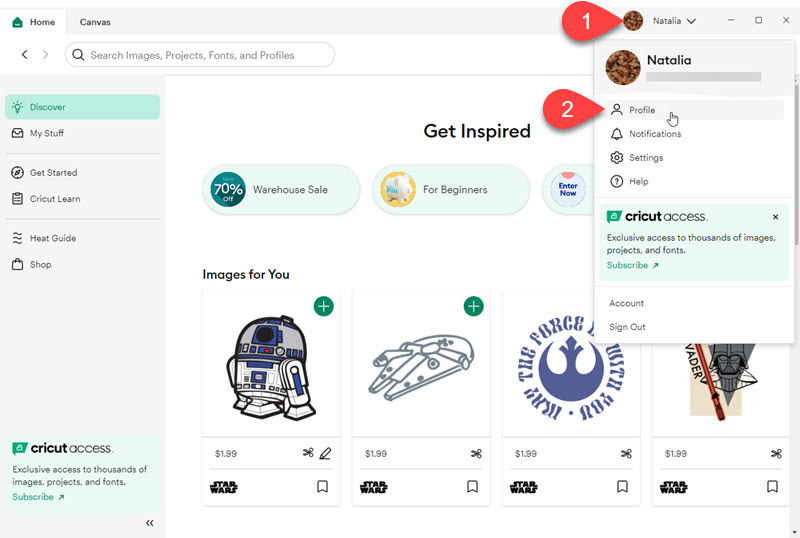The image size is (800, 538).
Task: Open Notifications from the profile menu
Action: pyautogui.click(x=655, y=134)
